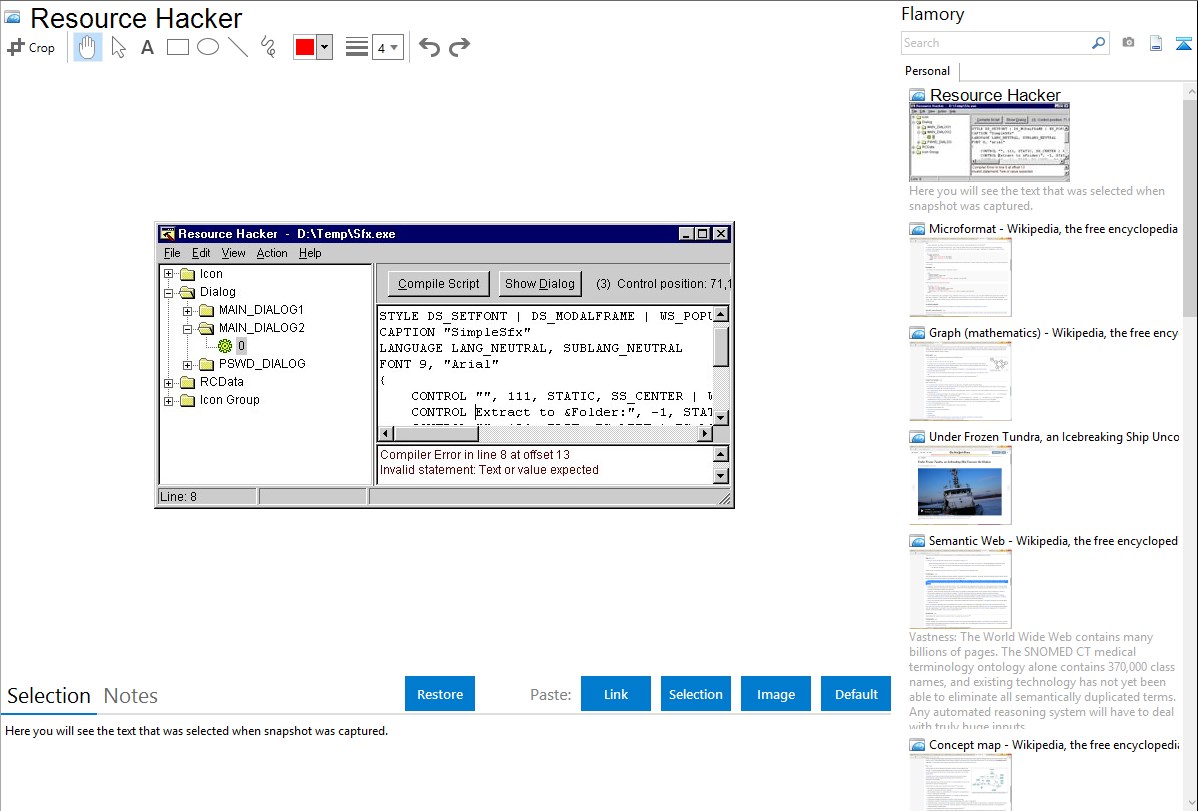Activate the hand pan tool
Image resolution: width=1198 pixels, height=811 pixels.
coord(87,47)
